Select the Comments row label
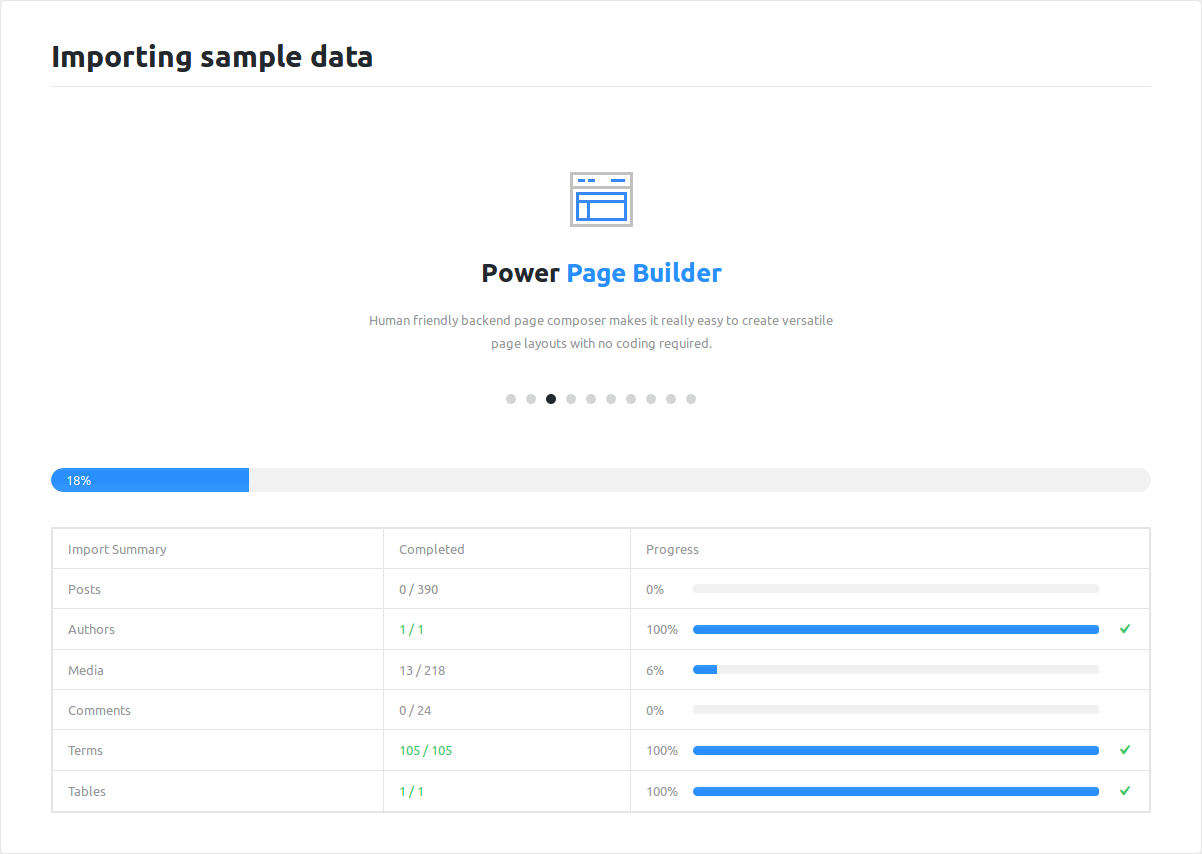 [x=99, y=710]
